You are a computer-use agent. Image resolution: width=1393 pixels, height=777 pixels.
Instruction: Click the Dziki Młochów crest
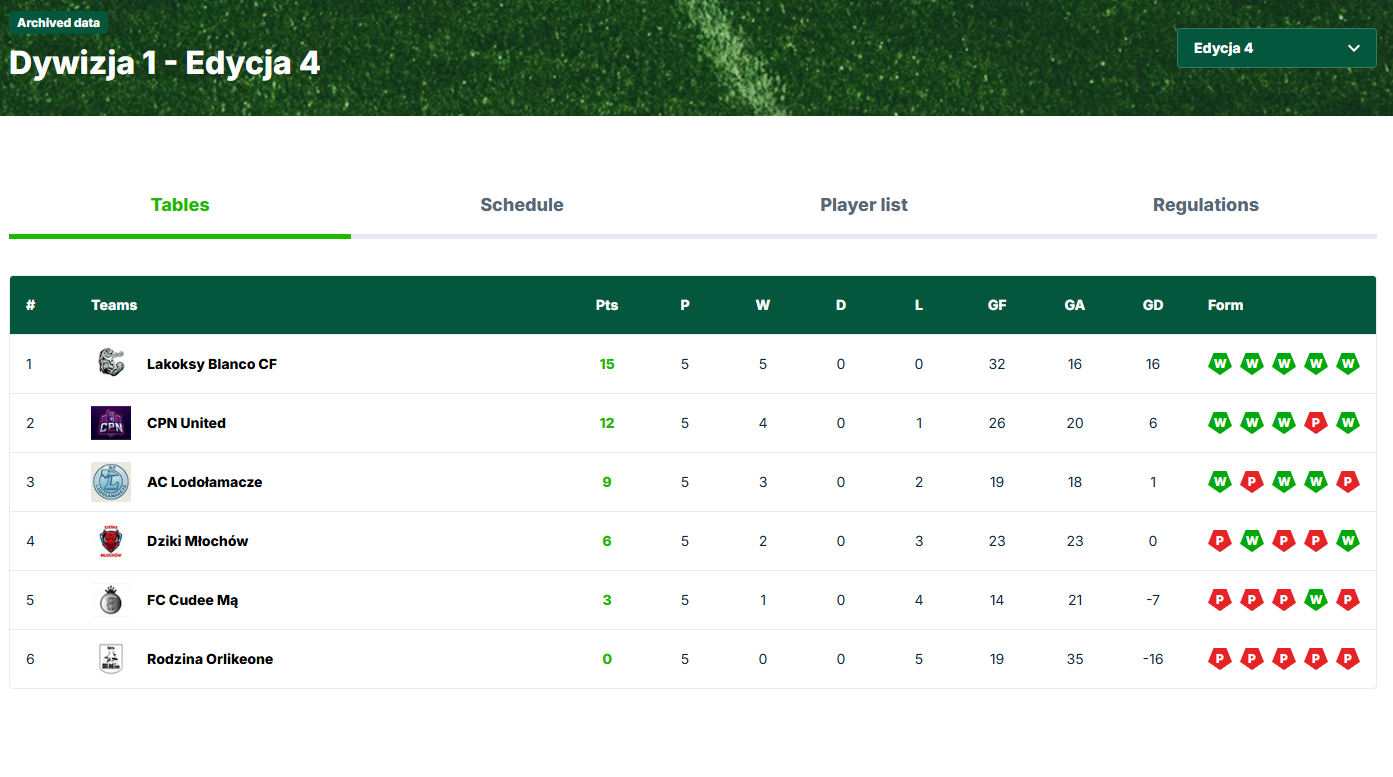[111, 540]
